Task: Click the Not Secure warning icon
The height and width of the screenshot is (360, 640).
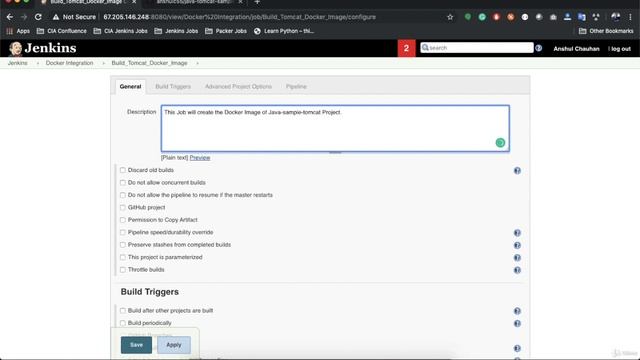Action: (x=56, y=17)
